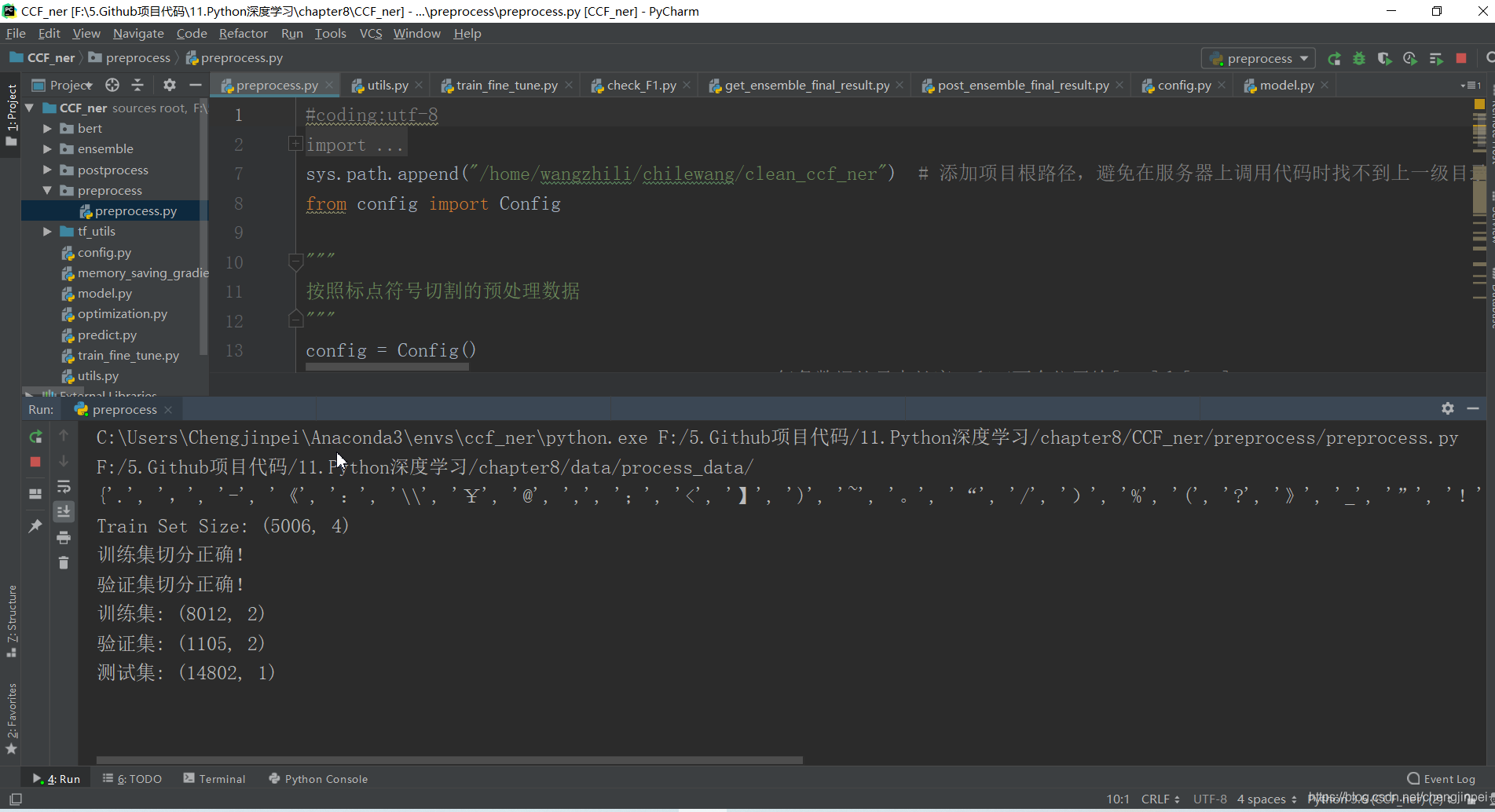This screenshot has height=812, width=1495.
Task: Change the 4 spaces indent setting
Action: pyautogui.click(x=1266, y=799)
